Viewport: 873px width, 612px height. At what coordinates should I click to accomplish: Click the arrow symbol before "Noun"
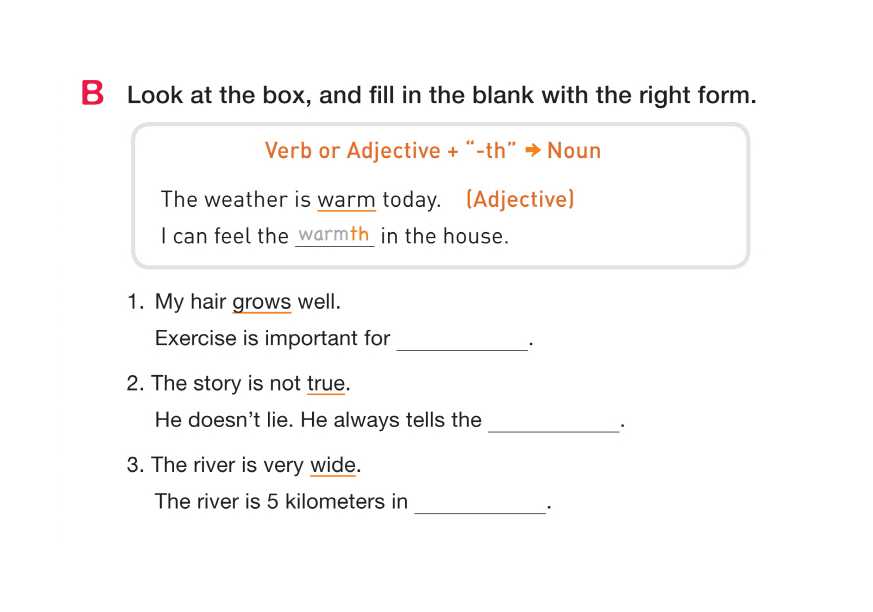(x=533, y=151)
